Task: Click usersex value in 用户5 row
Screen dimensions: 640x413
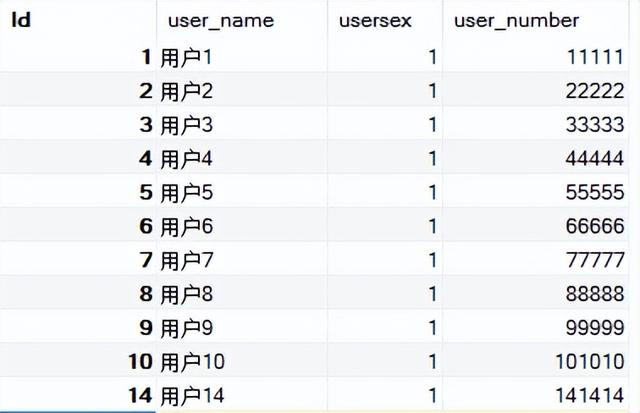Action: pos(385,192)
